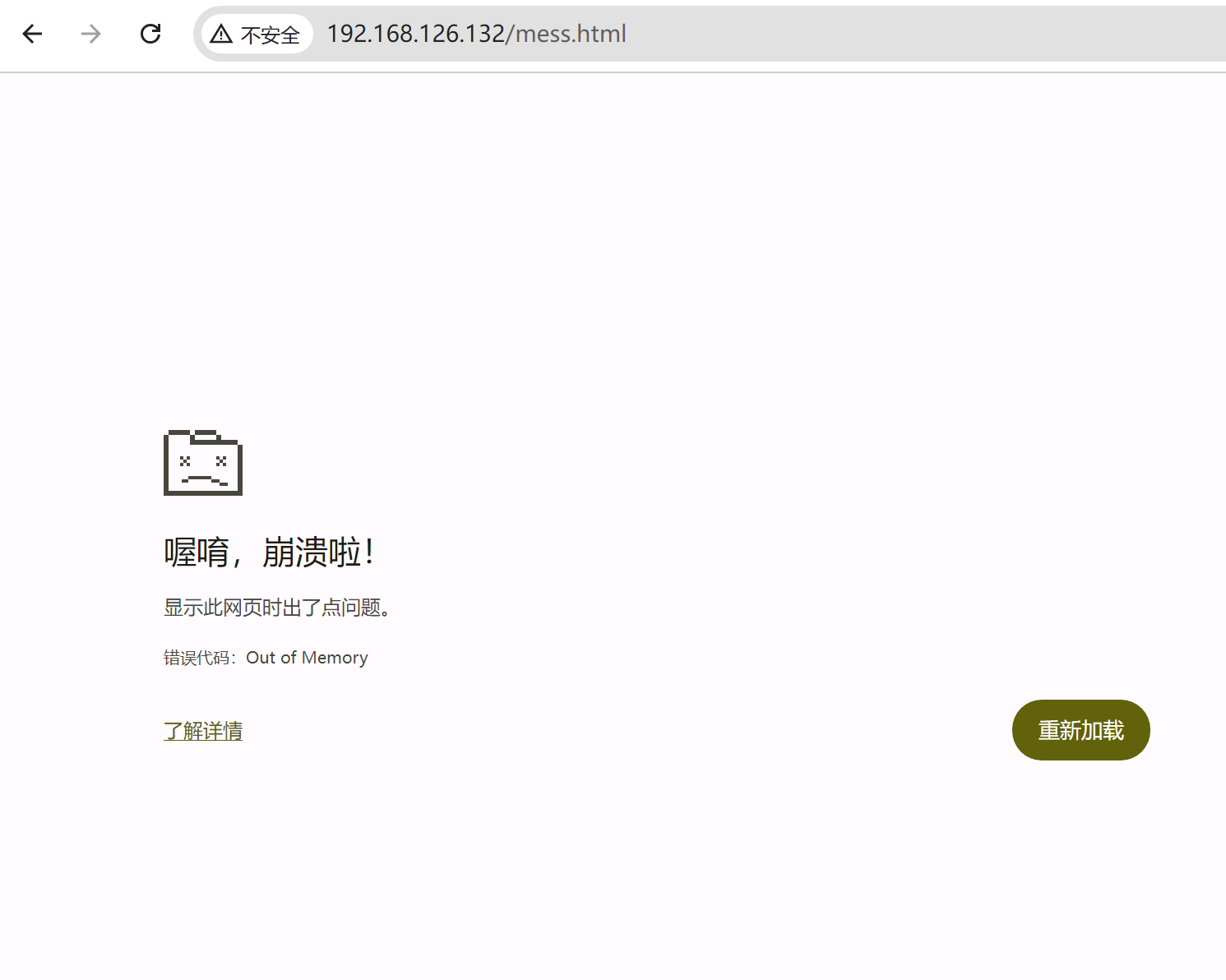Click the word Memory in error code
1226x980 pixels.
point(335,658)
